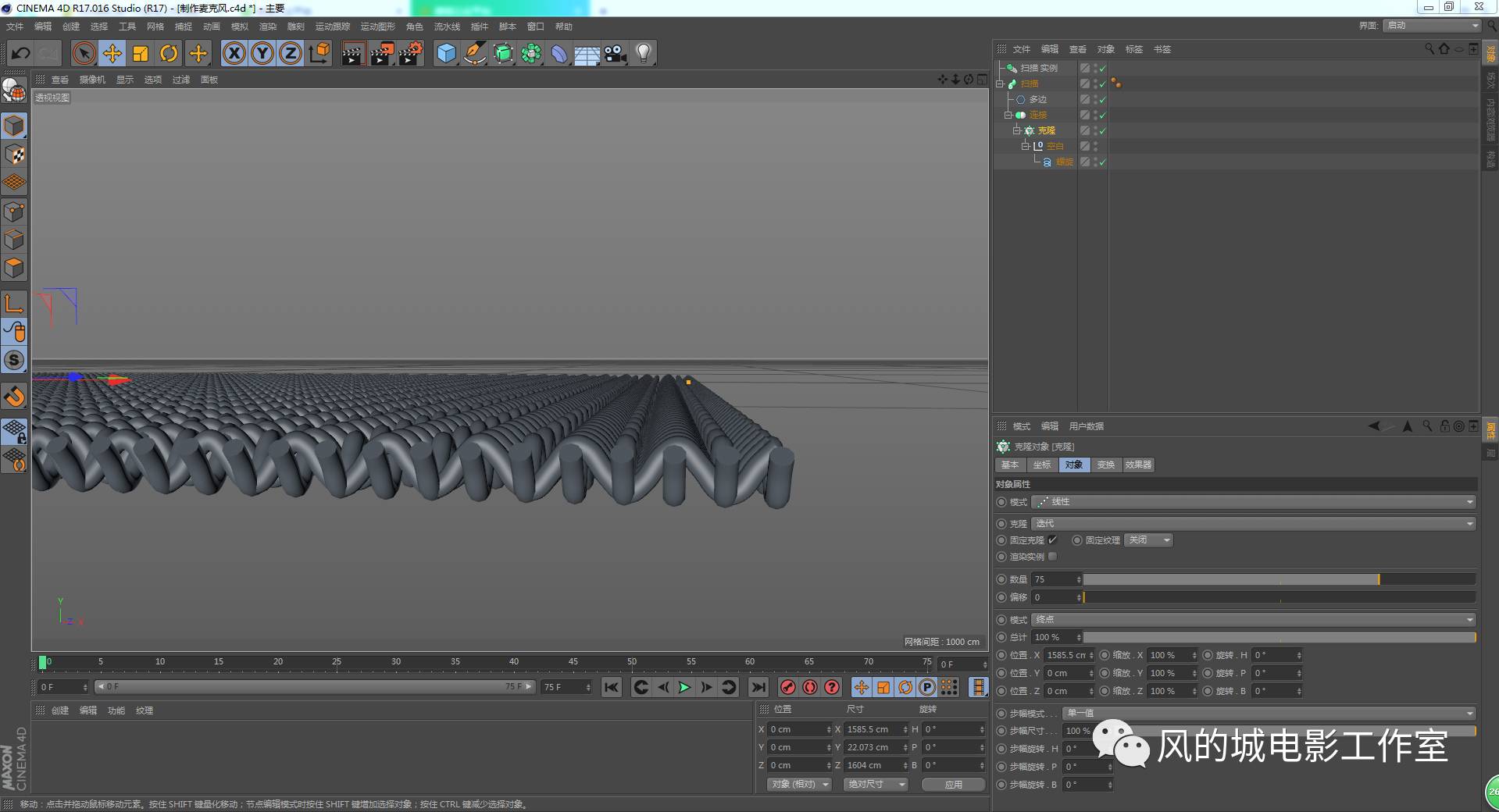Collapse the 连接 object in the object manager

coord(1008,115)
